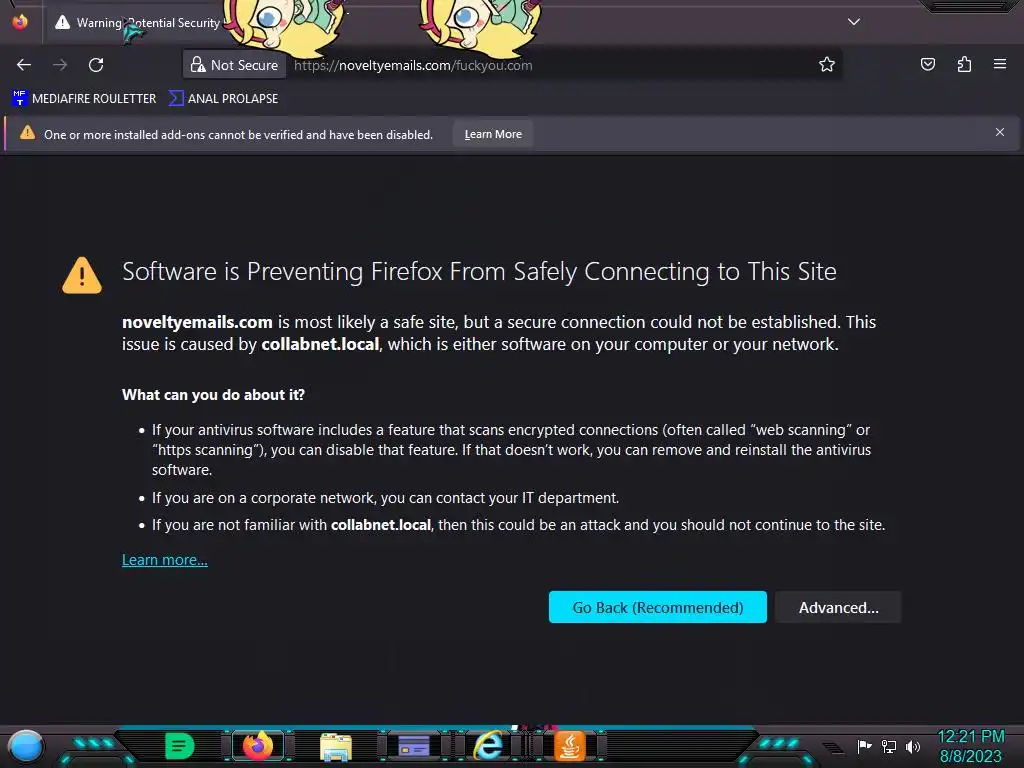The height and width of the screenshot is (768, 1024).
Task: Open the Firefox hamburger menu
Action: [1000, 64]
